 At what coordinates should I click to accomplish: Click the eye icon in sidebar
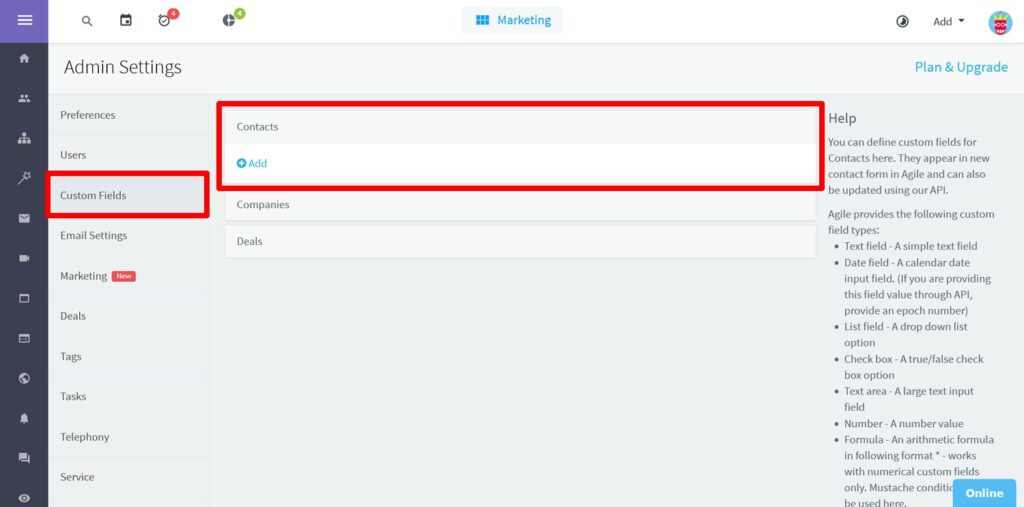click(x=24, y=498)
